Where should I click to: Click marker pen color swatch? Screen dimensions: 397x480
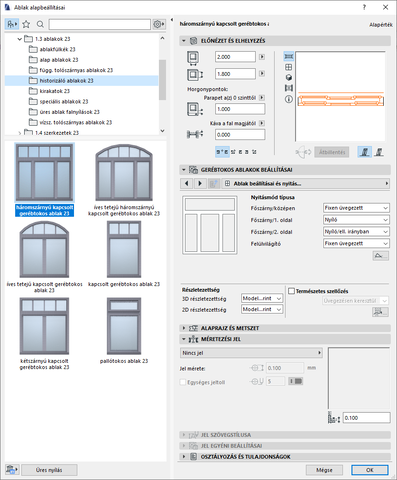click(296, 381)
